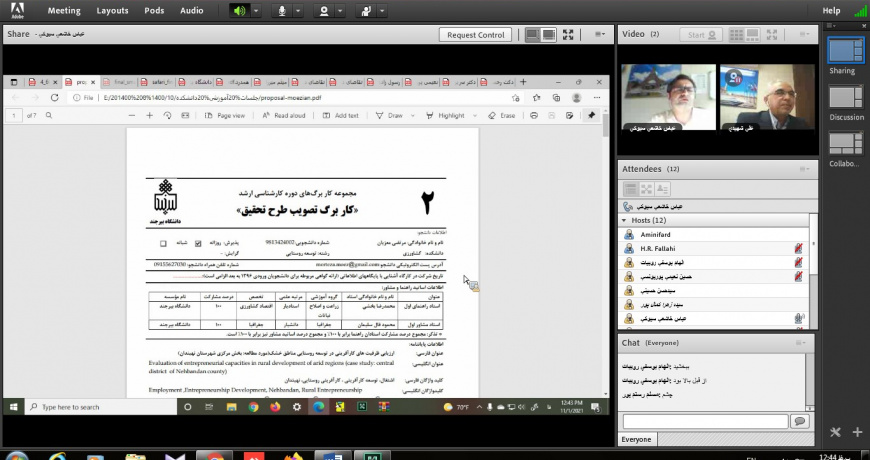Screen dimensions: 870x460
Task: Click the chat message input field
Action: pyautogui.click(x=705, y=421)
